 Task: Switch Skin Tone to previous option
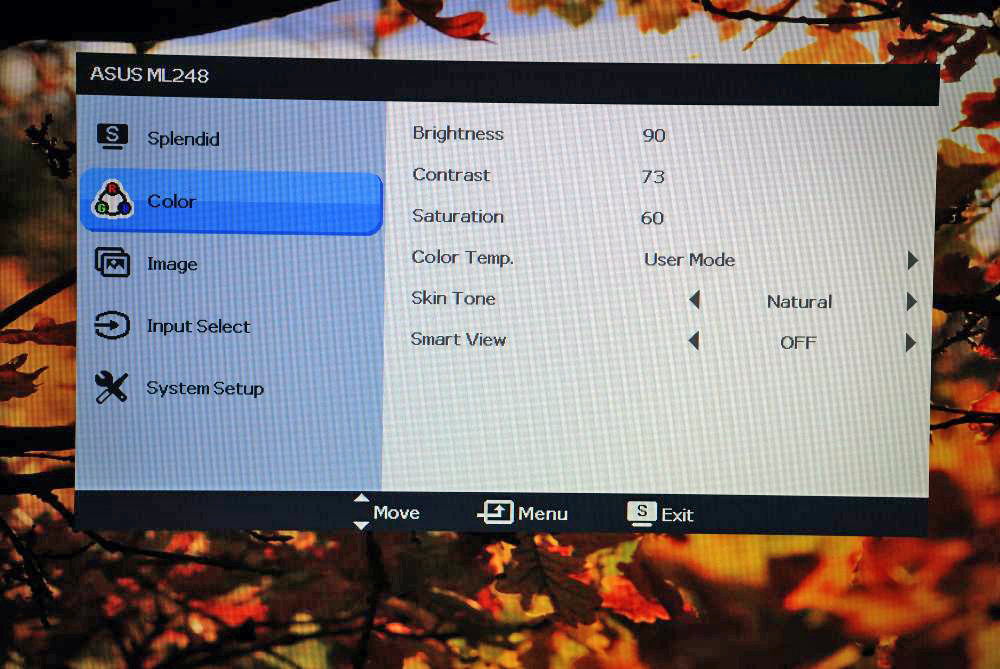[694, 300]
